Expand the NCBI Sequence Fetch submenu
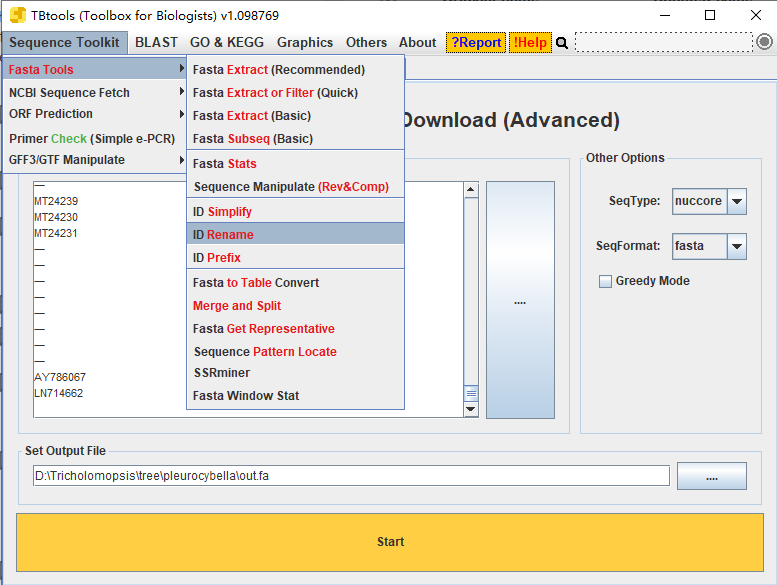This screenshot has height=585, width=777. click(x=94, y=93)
